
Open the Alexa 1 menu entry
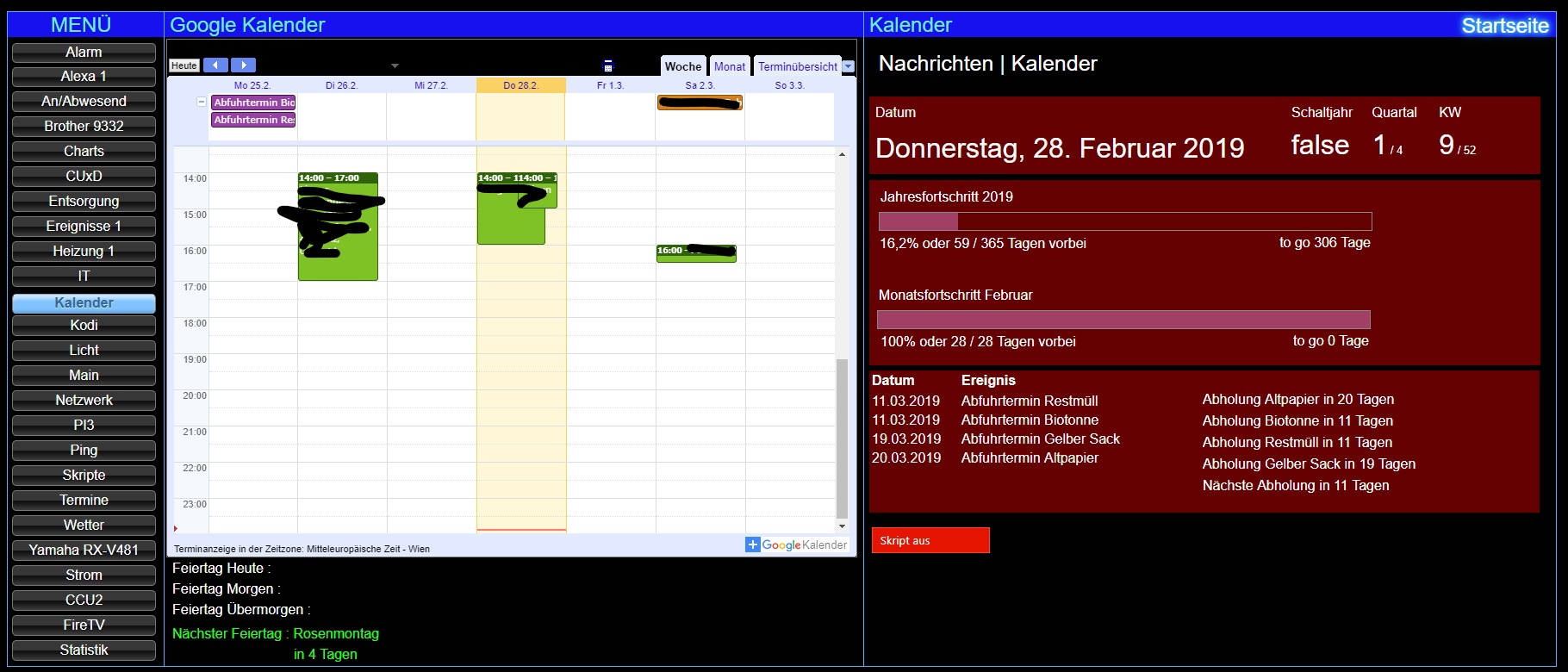point(84,77)
